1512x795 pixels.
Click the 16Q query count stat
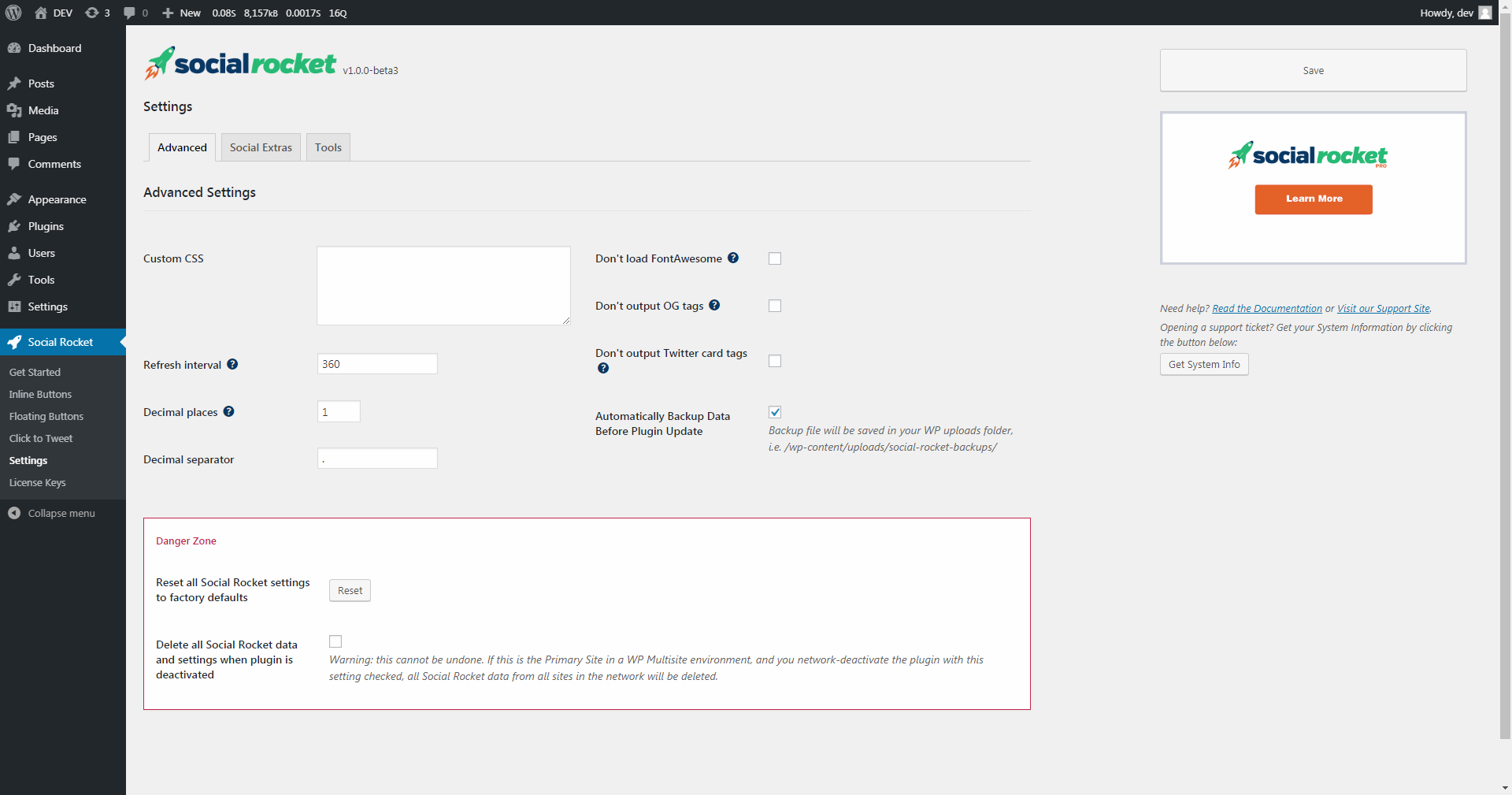click(338, 13)
